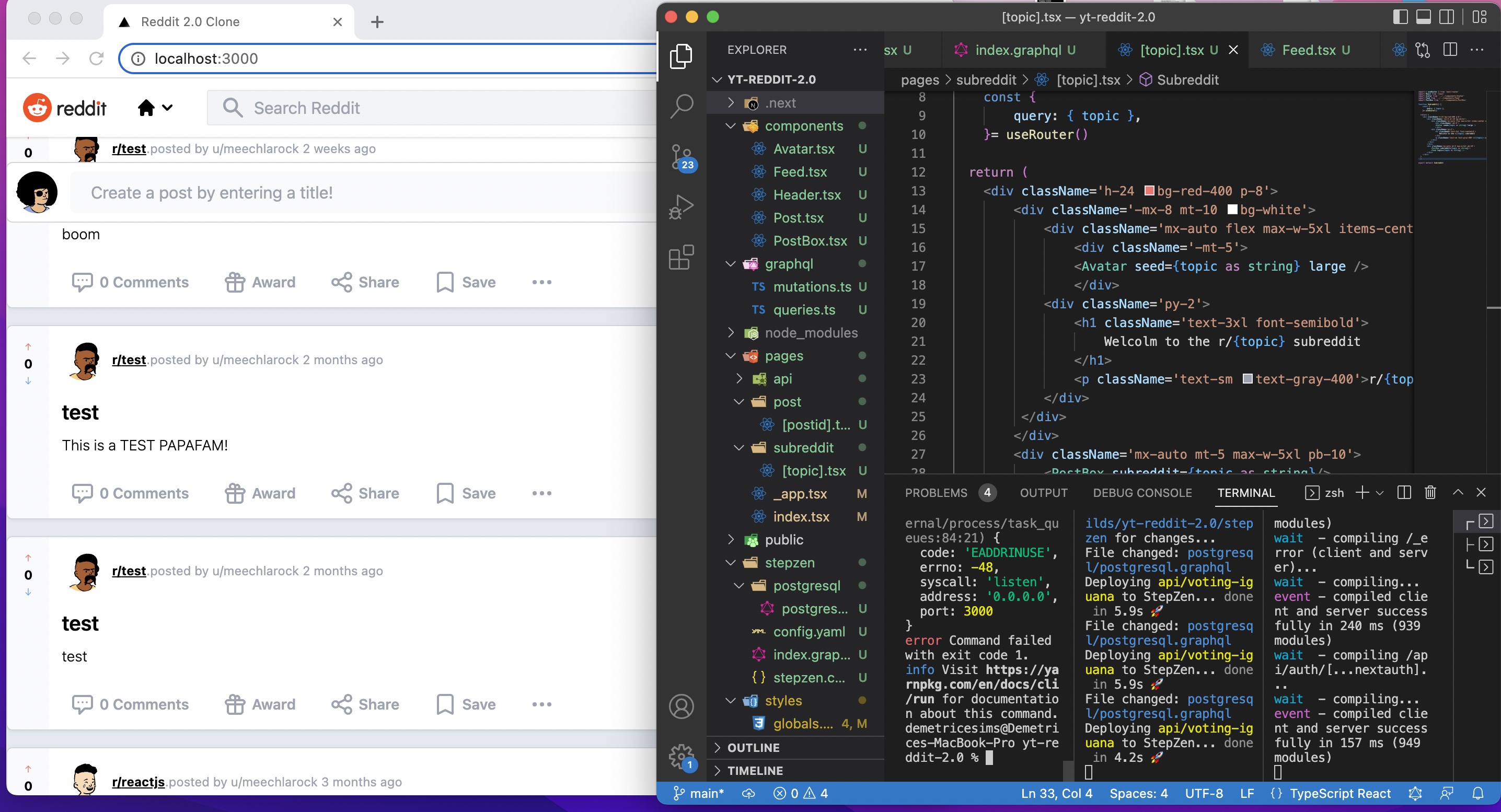Viewport: 1501px width, 812px height.
Task: Open the index.graphql editor tab
Action: coord(1024,50)
